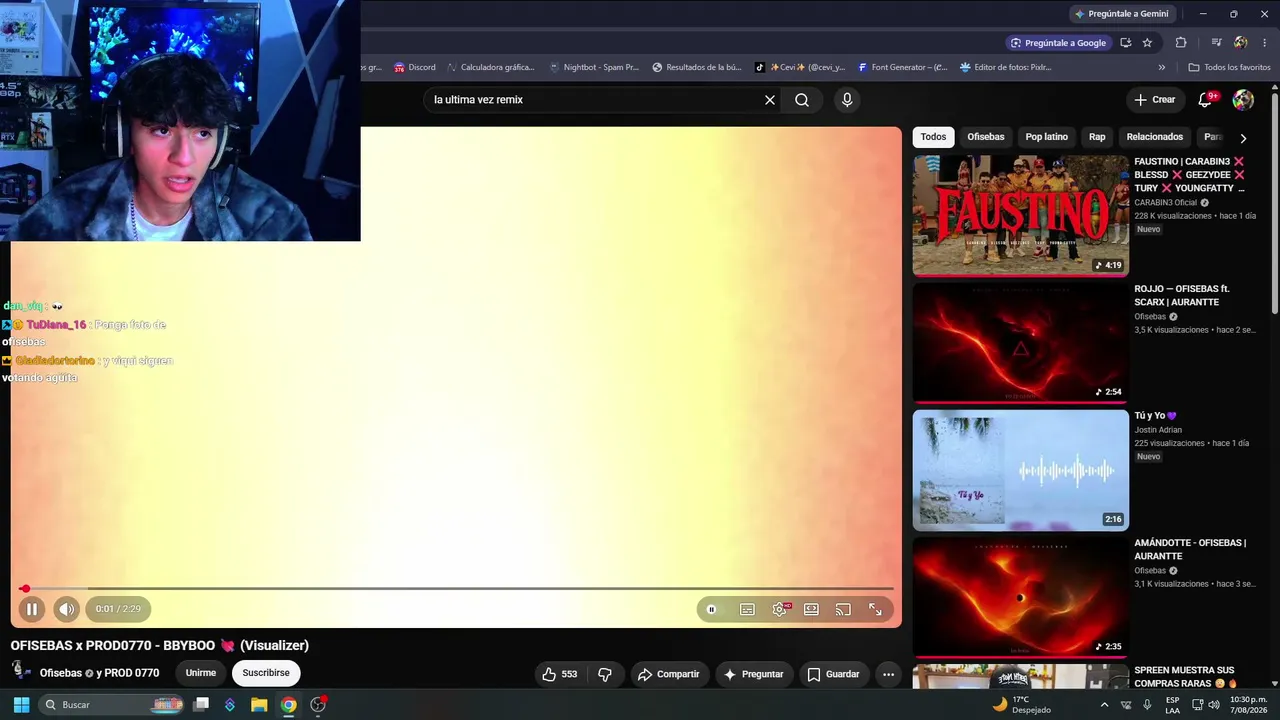
Task: Select the Rap filter chip
Action: pos(1097,137)
